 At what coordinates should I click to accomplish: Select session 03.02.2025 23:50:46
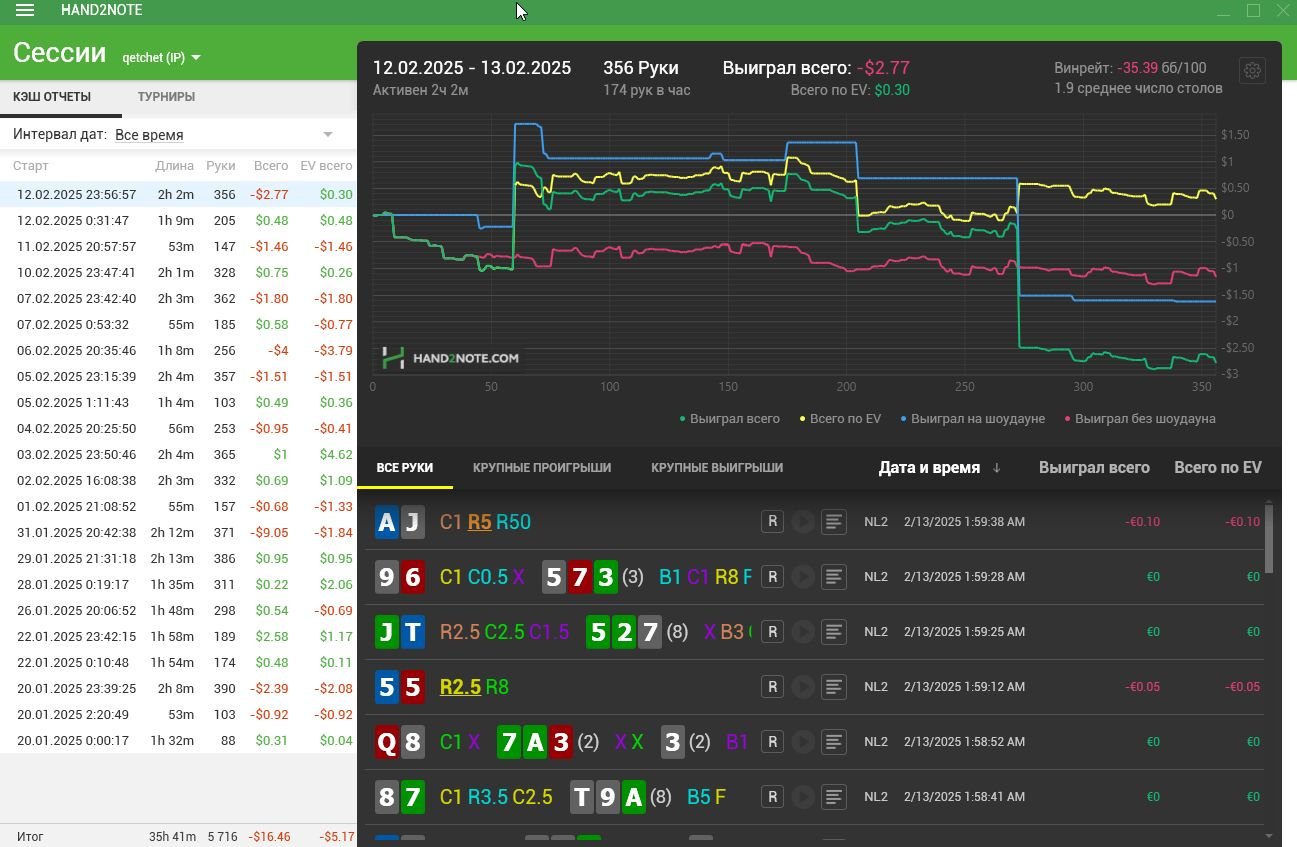pyautogui.click(x=178, y=454)
